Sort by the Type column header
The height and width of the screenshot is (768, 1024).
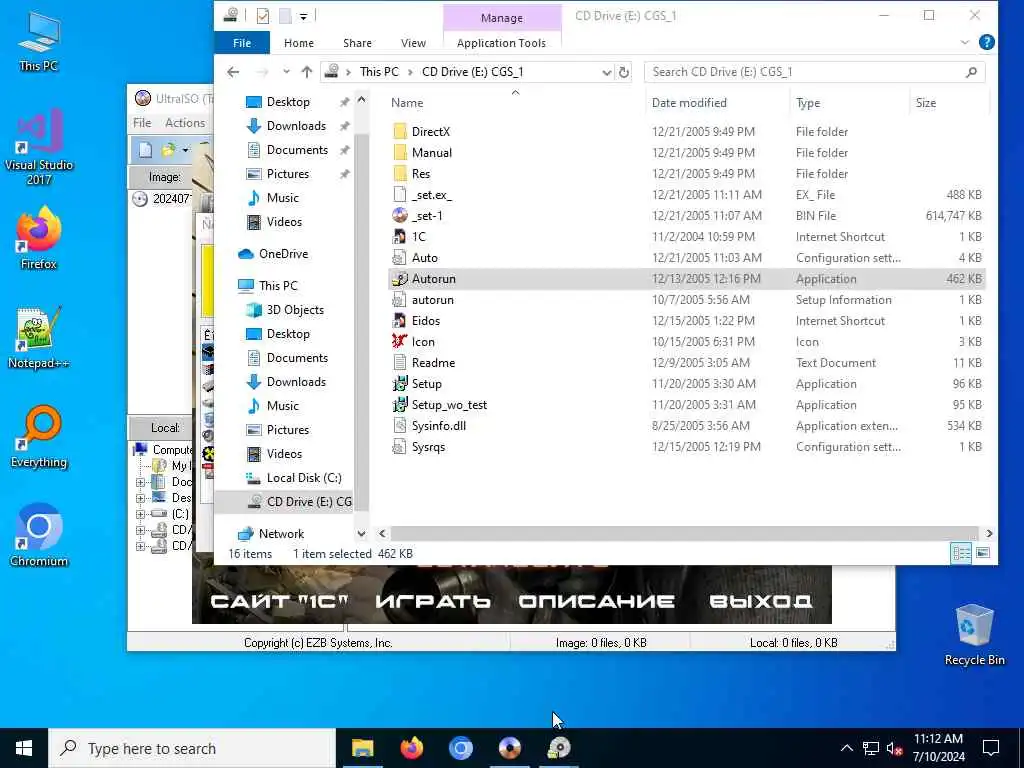tap(808, 103)
